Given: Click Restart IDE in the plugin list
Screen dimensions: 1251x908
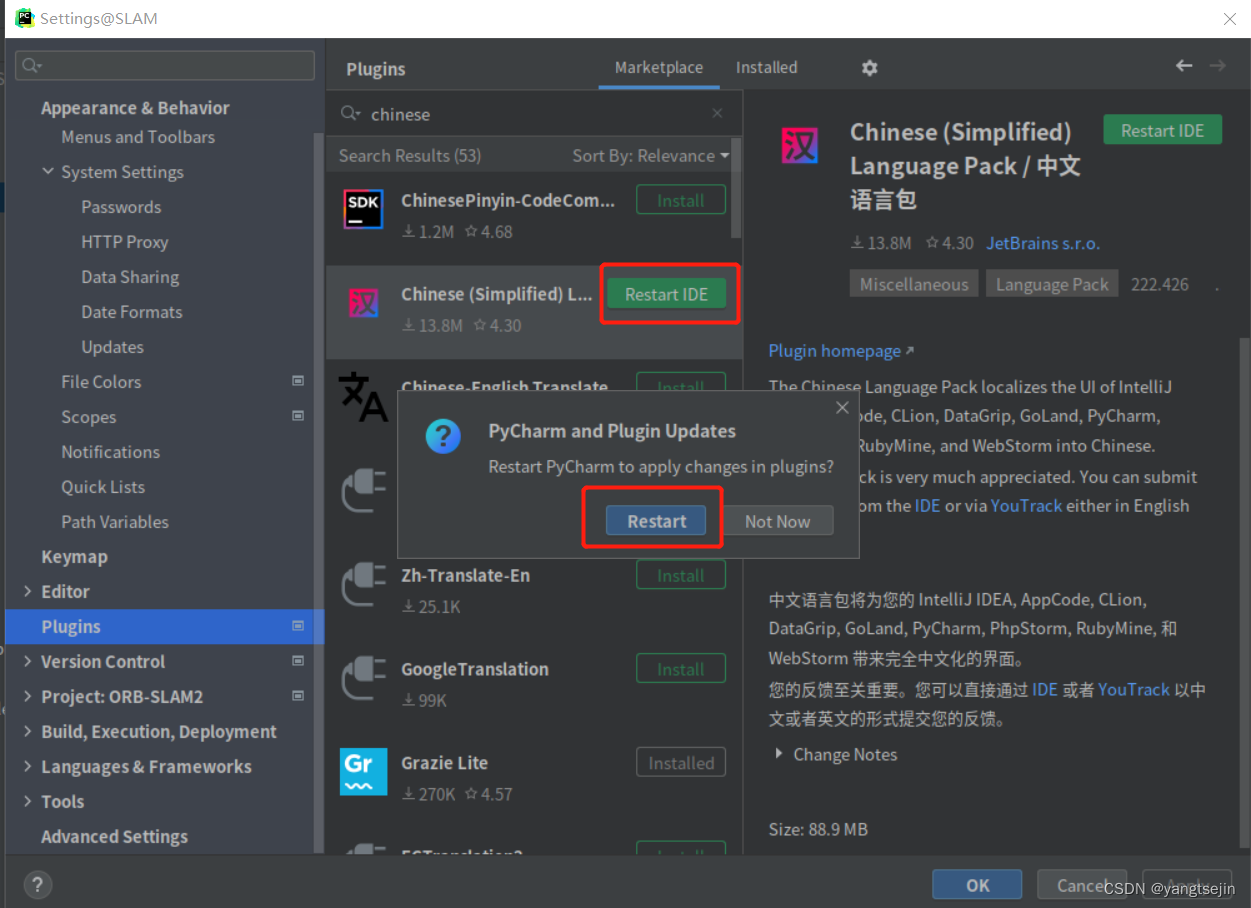Looking at the screenshot, I should coord(667,294).
